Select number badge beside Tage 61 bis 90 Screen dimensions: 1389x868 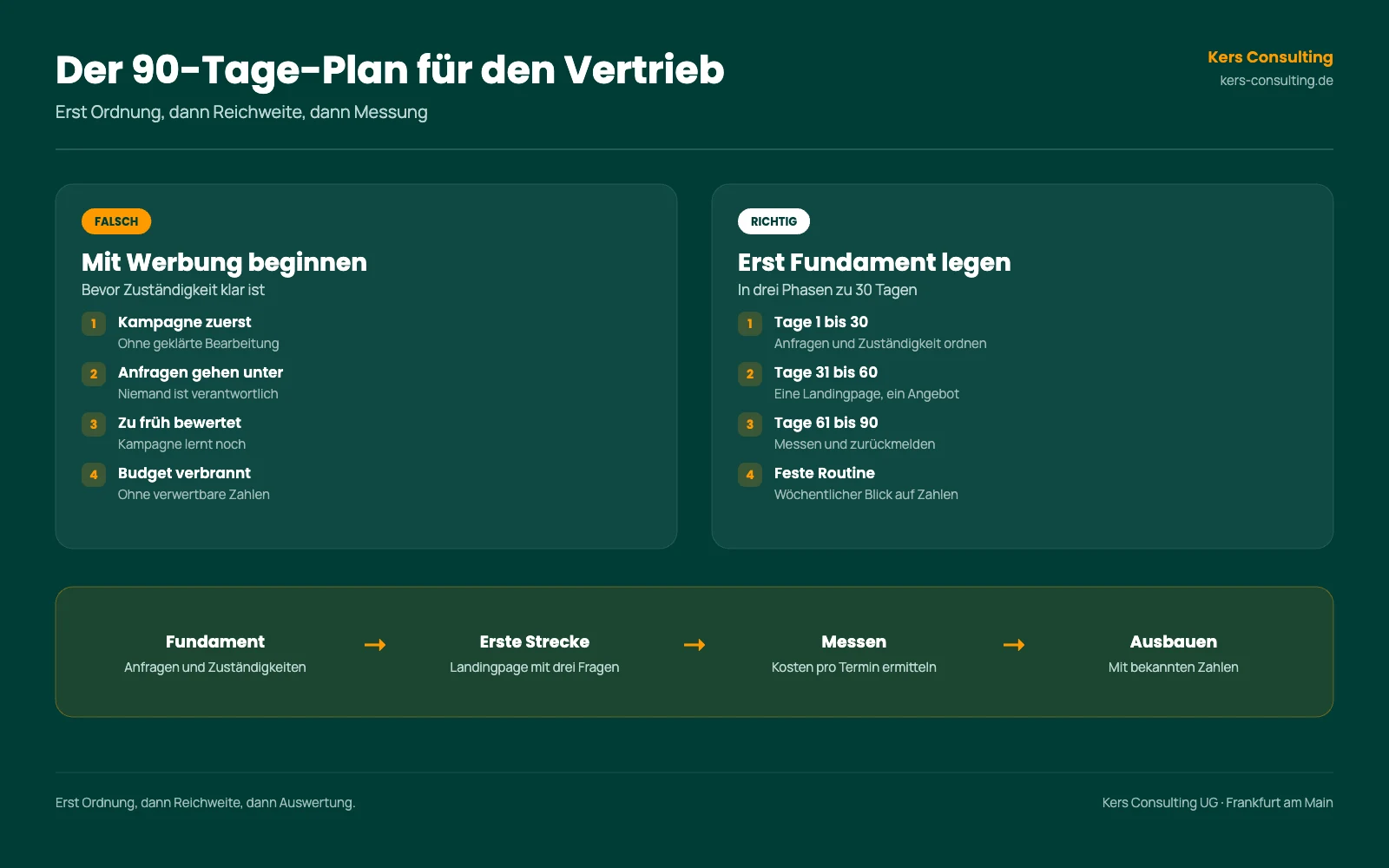[750, 424]
